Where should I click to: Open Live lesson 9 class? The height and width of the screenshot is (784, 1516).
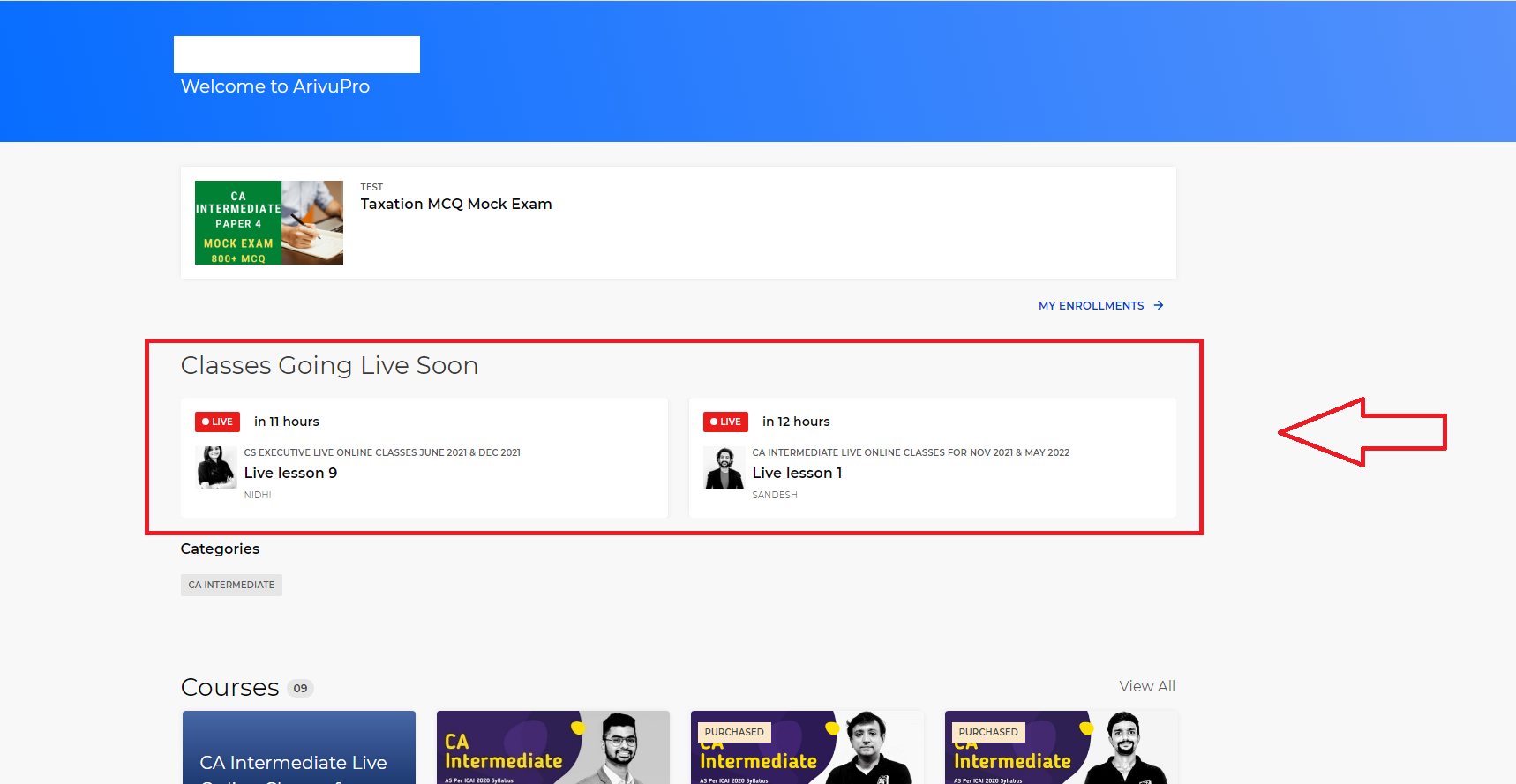(x=290, y=473)
